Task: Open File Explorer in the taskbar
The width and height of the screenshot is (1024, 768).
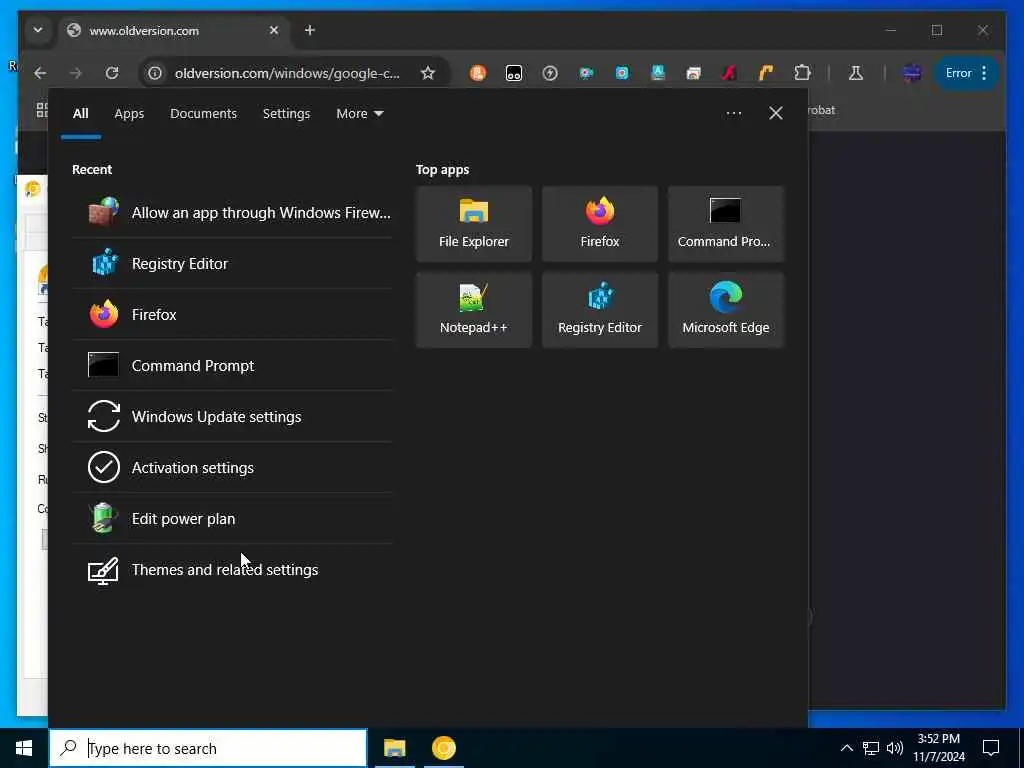Action: click(x=394, y=748)
